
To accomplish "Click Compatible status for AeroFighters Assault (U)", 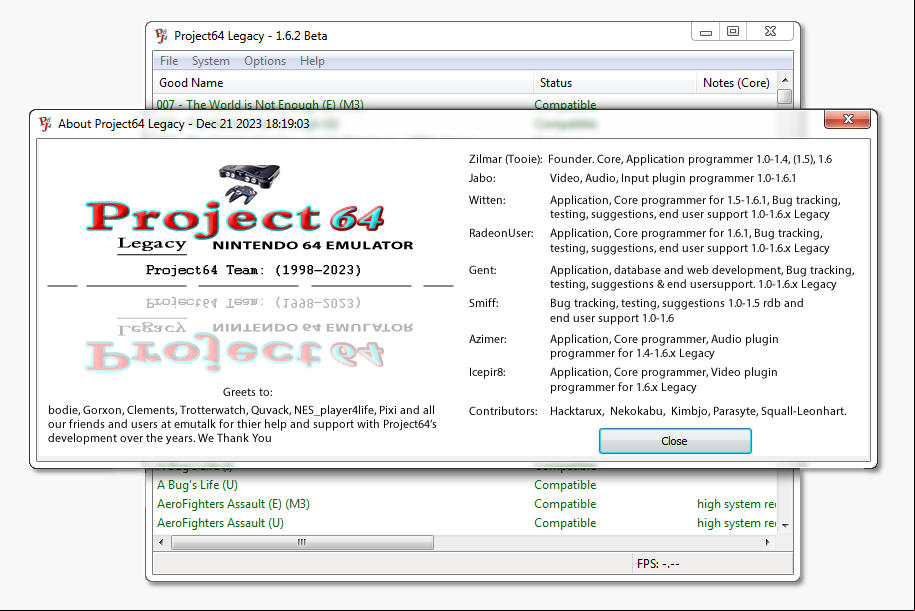I will pos(565,523).
